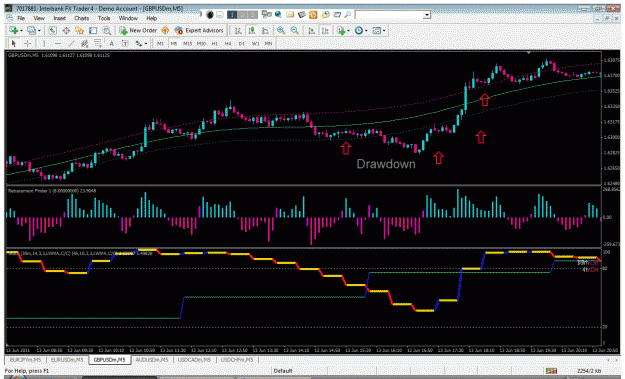Click the orange diamond icon after New Order
Screen dimensions: 625x379
click(x=165, y=30)
